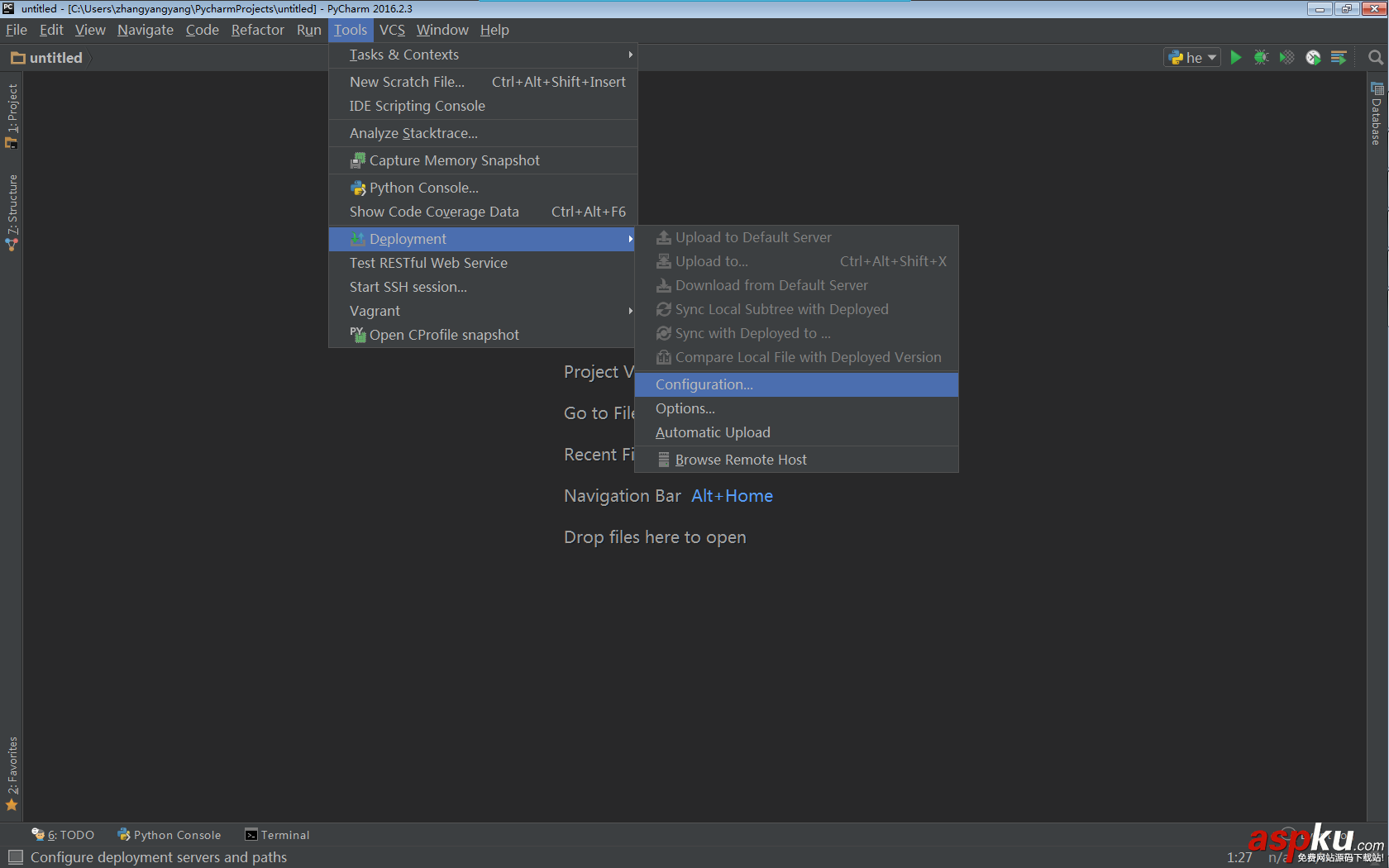Select Sync Local Subtree with Deployed
Viewport: 1389px width, 868px height.
click(796, 309)
